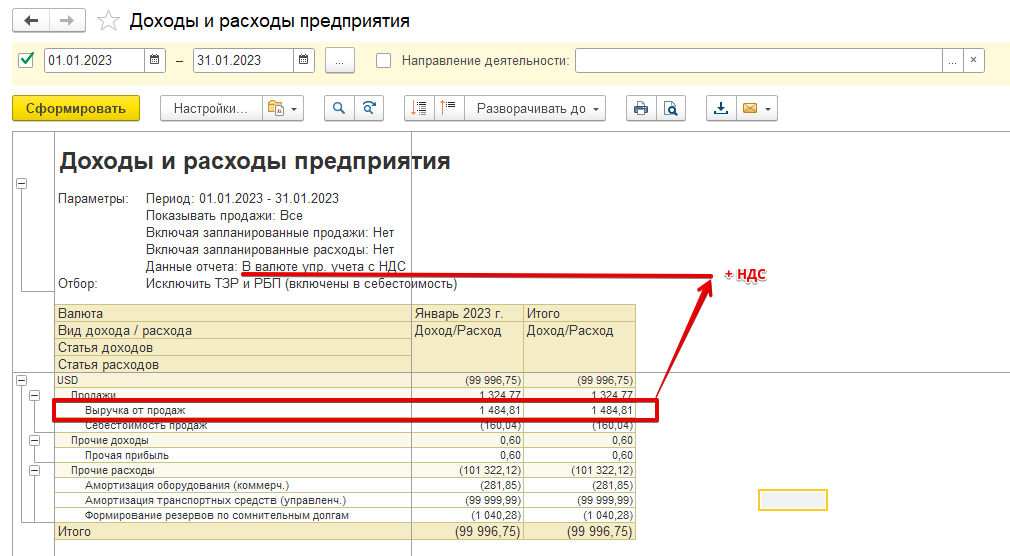This screenshot has width=1010, height=556.
Task: Open report variants dropdown next to Настройки
Action: point(282,109)
